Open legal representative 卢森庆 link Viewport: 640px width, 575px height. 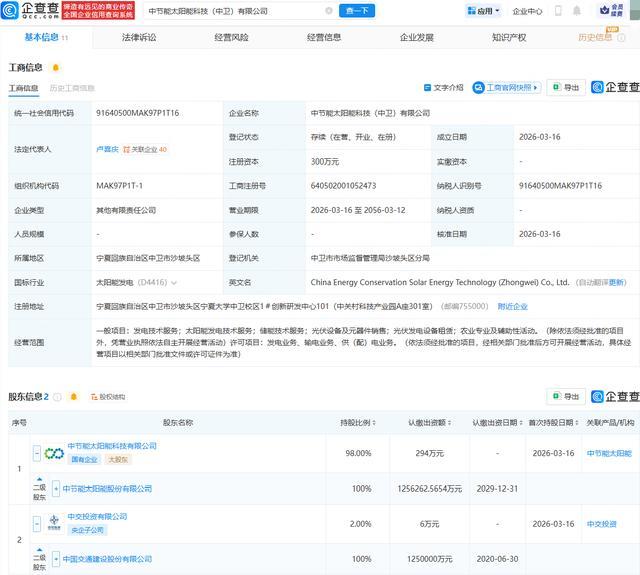tap(107, 149)
